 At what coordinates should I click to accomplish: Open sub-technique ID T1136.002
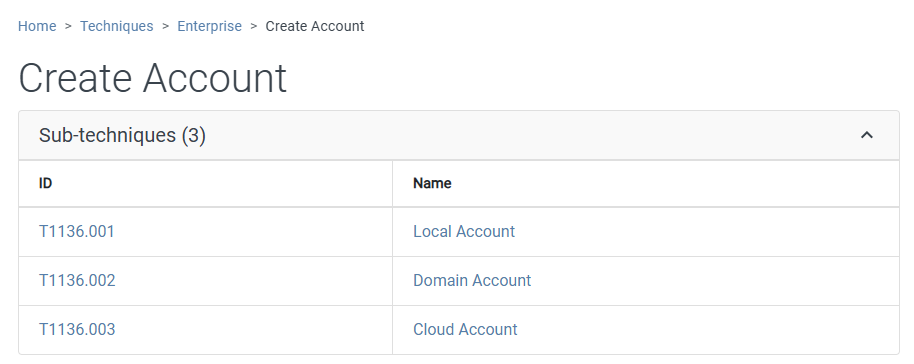pyautogui.click(x=77, y=281)
